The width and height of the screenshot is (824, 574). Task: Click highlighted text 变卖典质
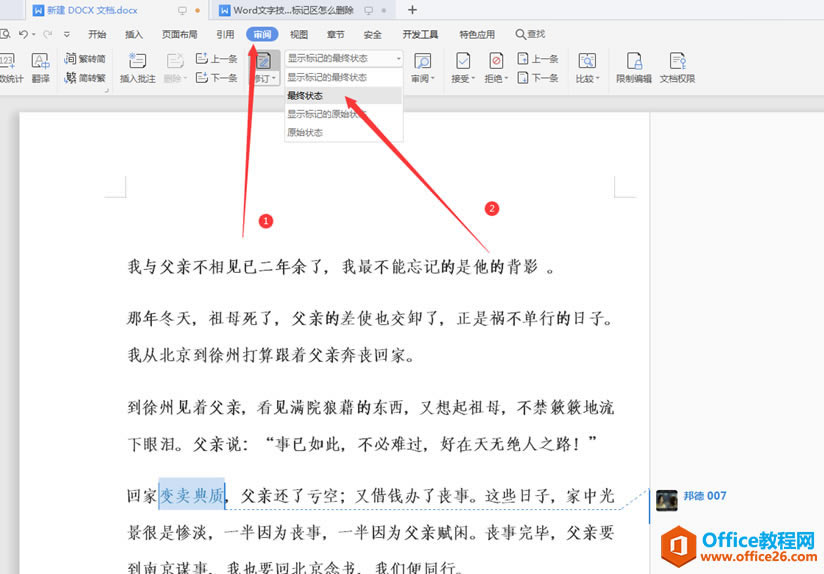coord(192,495)
